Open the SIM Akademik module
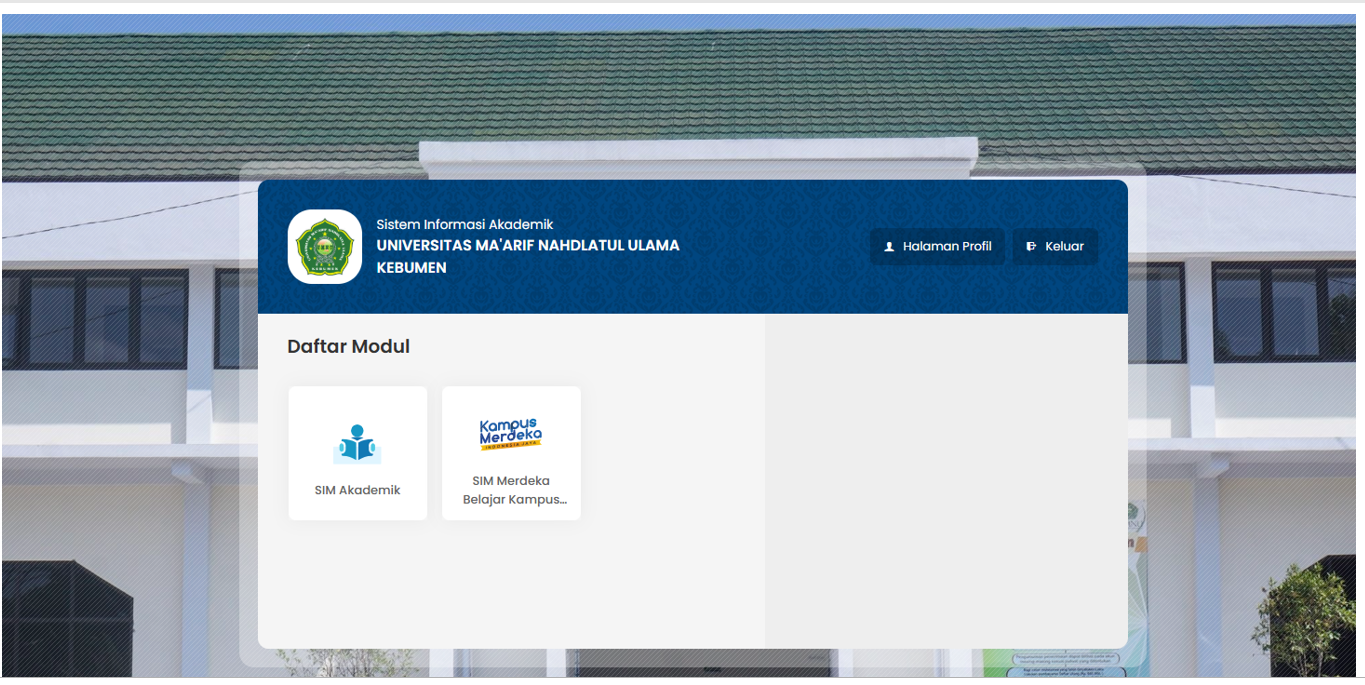 pos(358,453)
